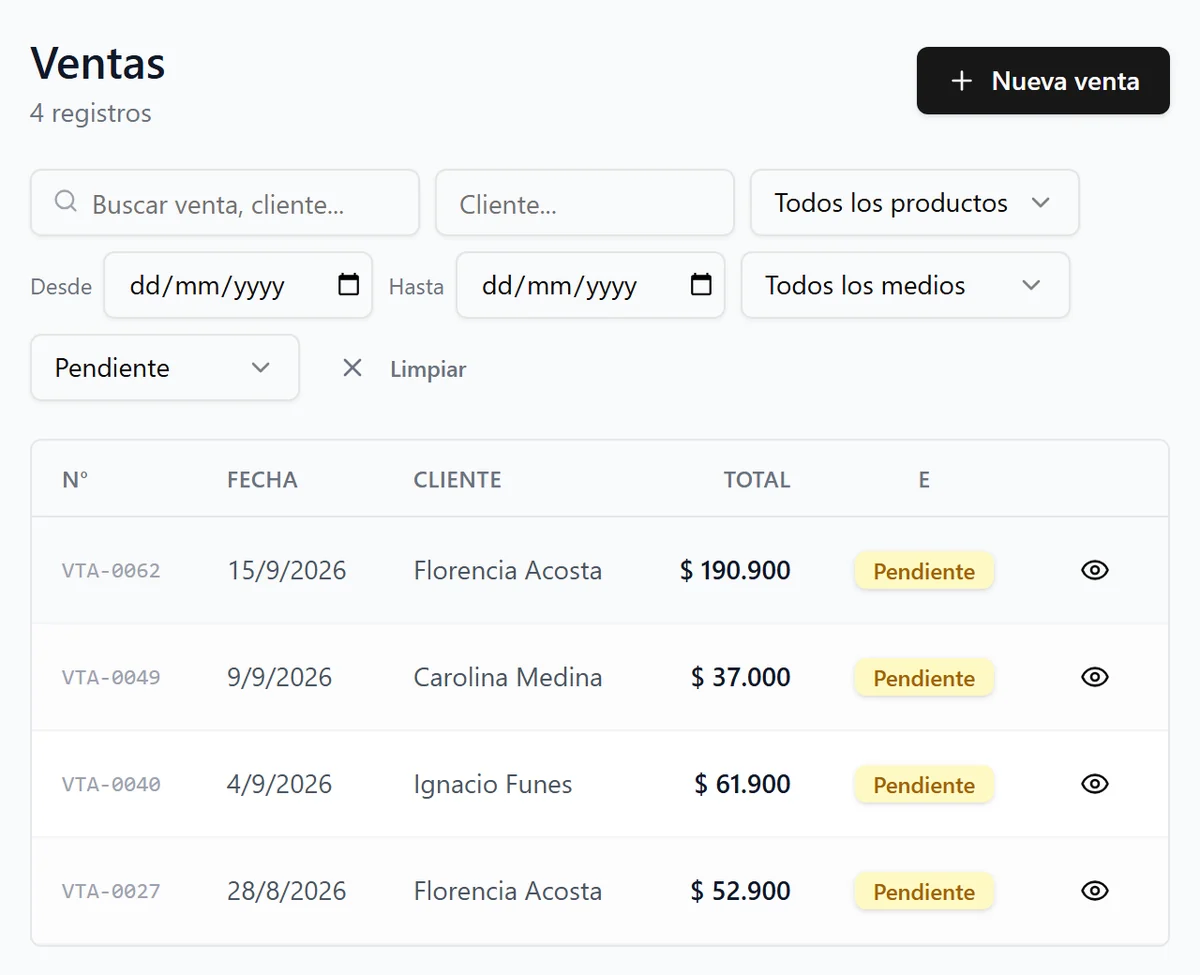1200x975 pixels.
Task: View details of sale VTA-0062
Action: click(1095, 570)
